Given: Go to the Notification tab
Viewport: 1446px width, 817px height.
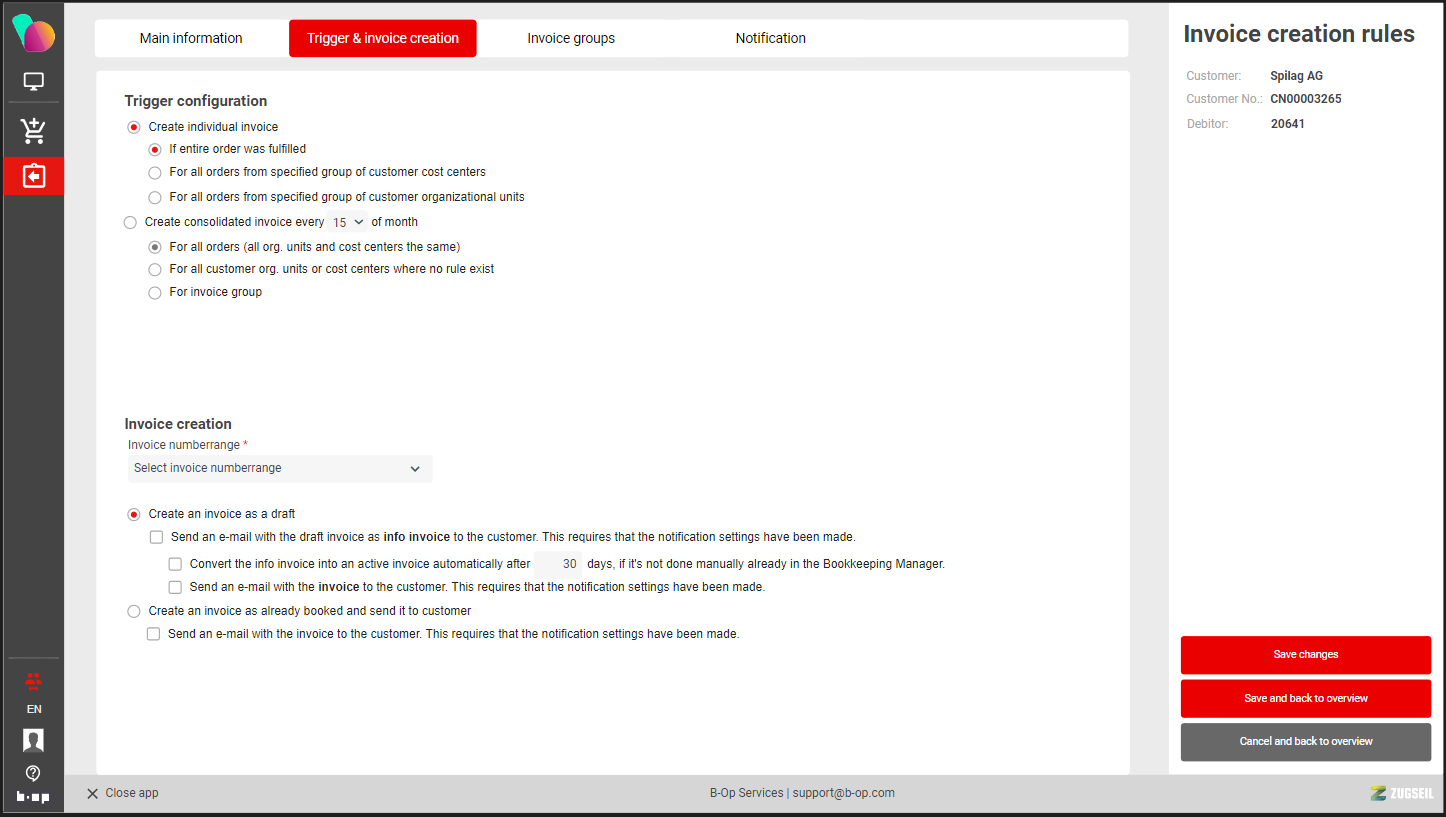Looking at the screenshot, I should (770, 39).
